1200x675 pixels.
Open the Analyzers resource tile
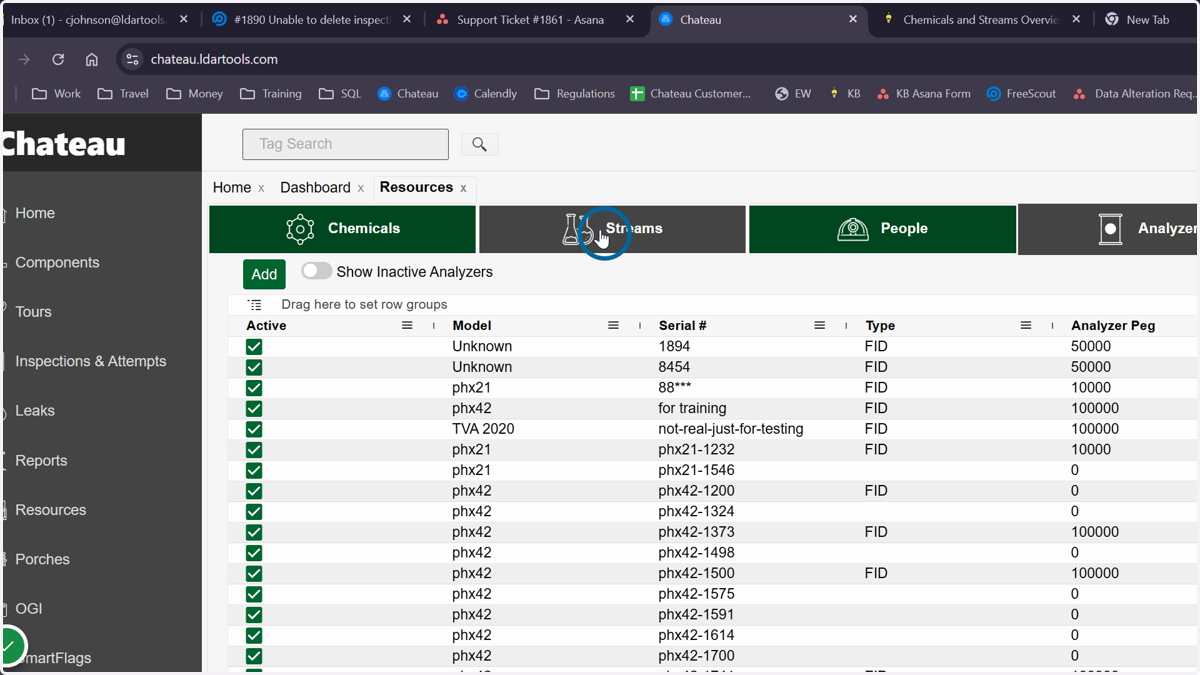tap(1109, 229)
